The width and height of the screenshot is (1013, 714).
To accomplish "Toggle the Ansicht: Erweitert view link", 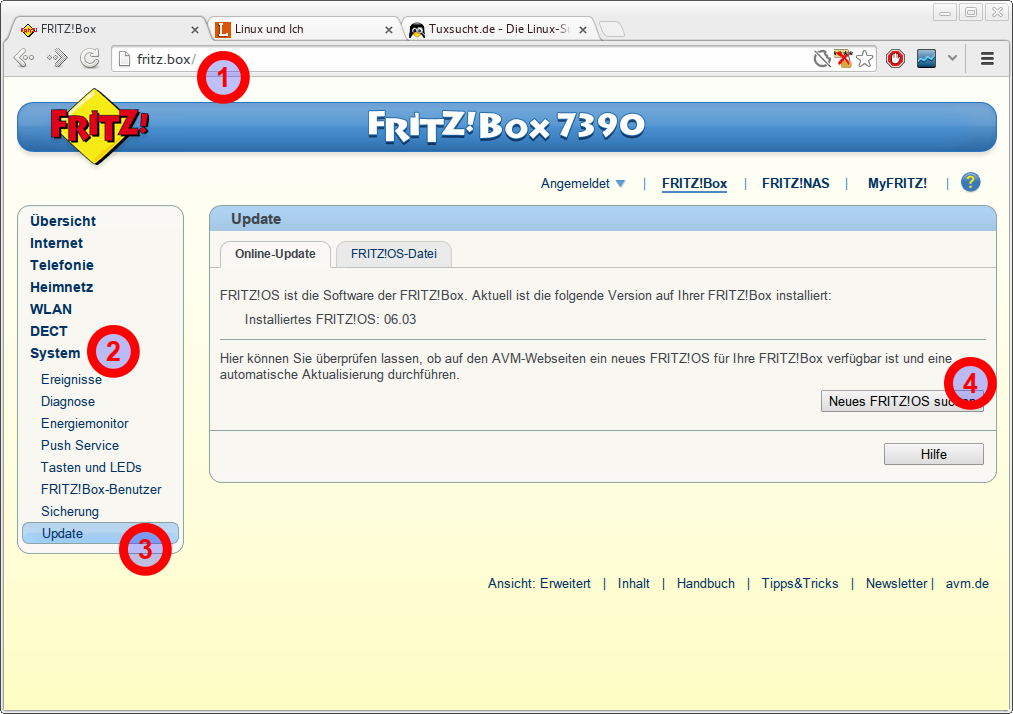I will click(539, 583).
